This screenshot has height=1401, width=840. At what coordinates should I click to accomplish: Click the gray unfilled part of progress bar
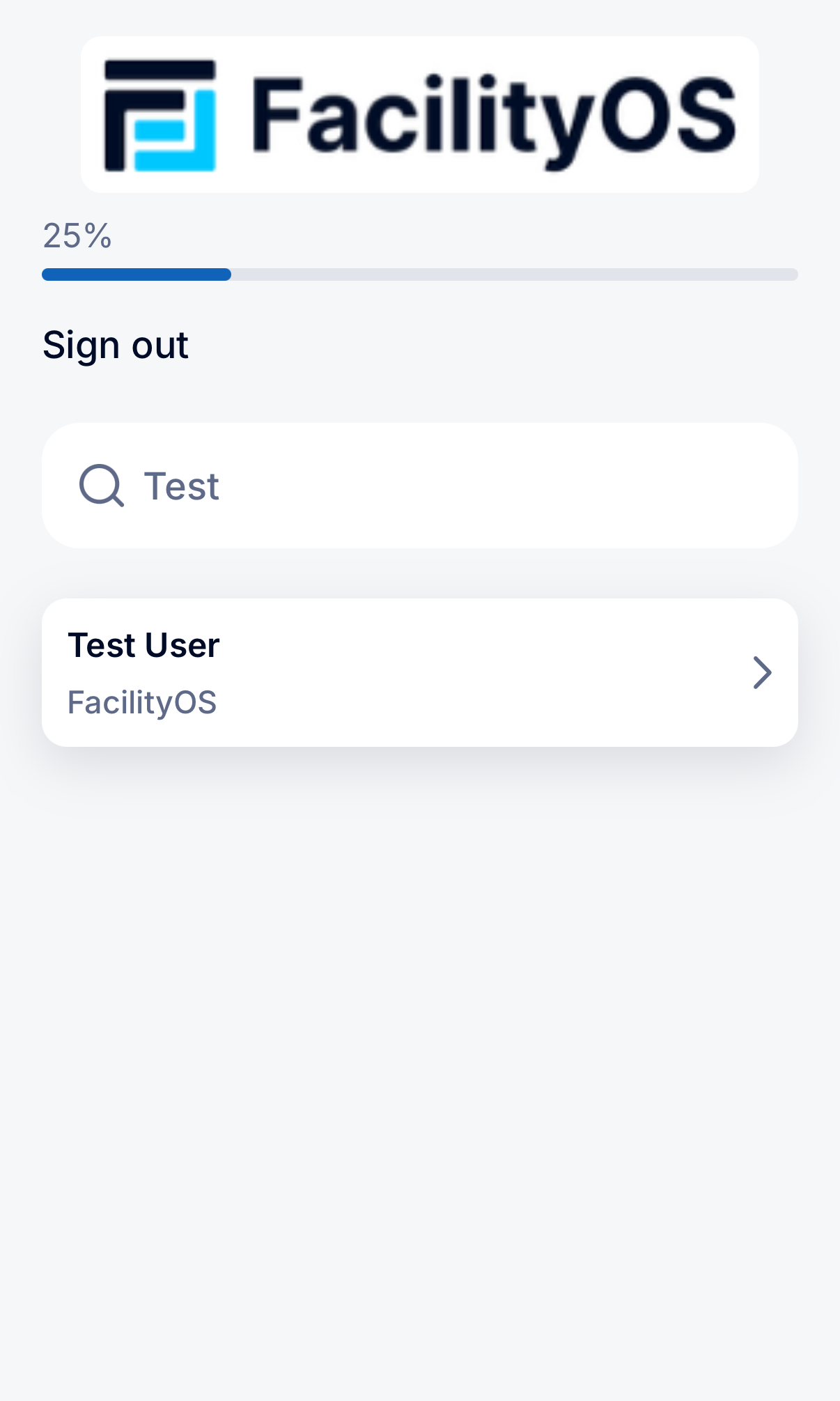tap(514, 274)
